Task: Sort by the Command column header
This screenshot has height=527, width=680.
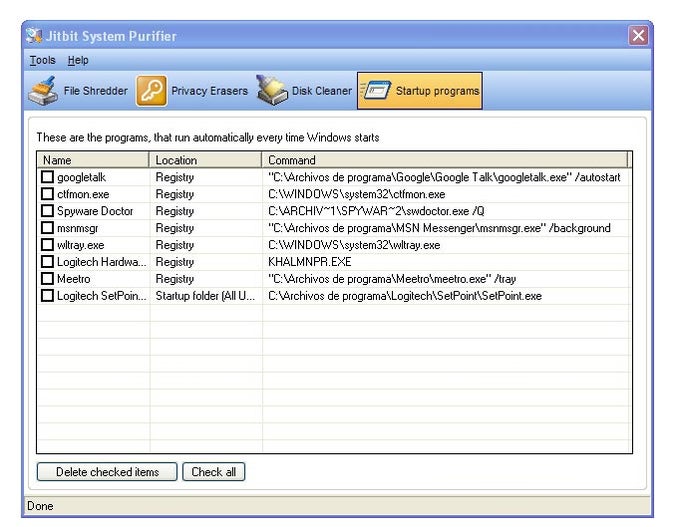Action: [445, 160]
